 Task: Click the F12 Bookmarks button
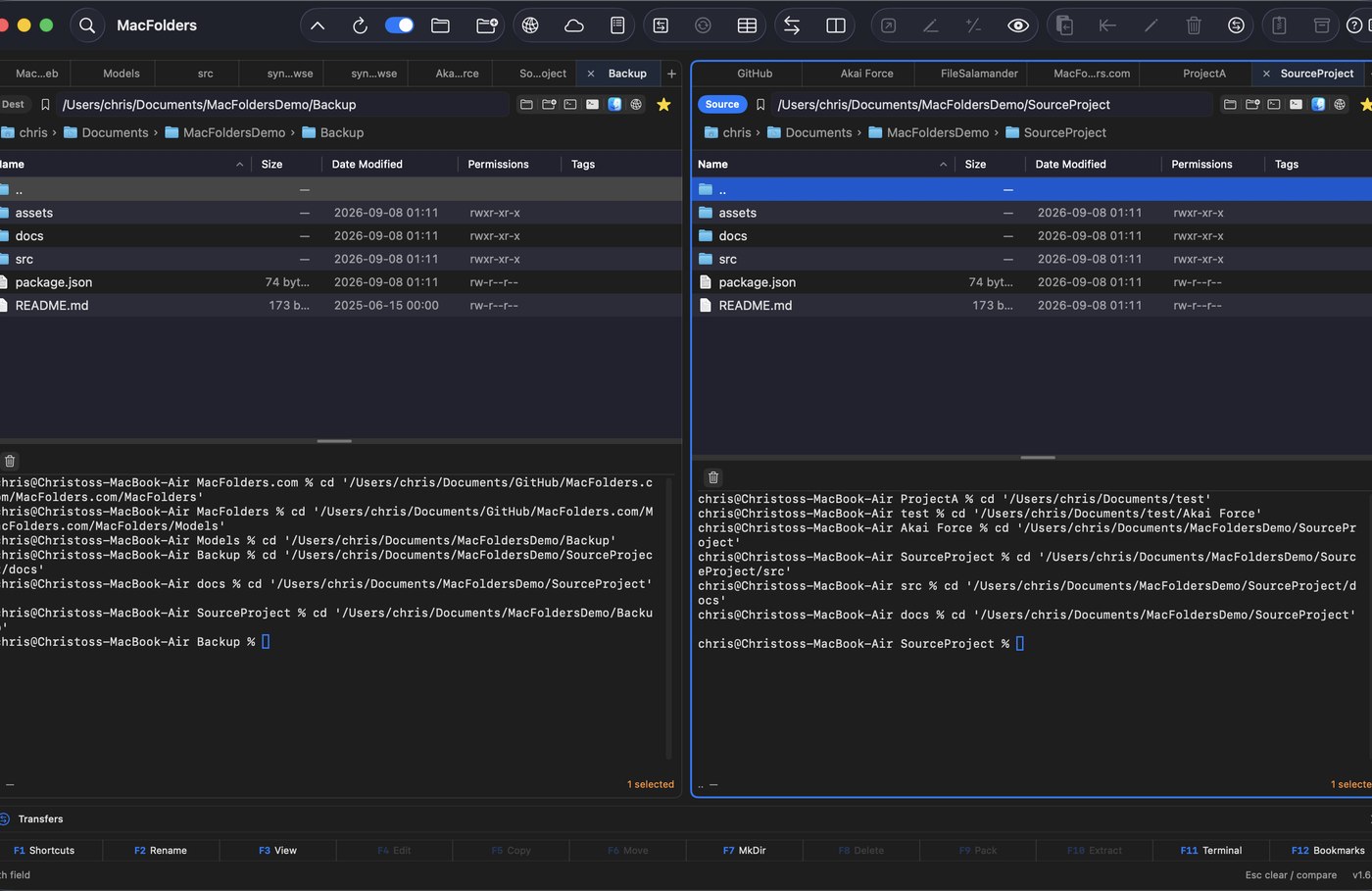coord(1327,850)
